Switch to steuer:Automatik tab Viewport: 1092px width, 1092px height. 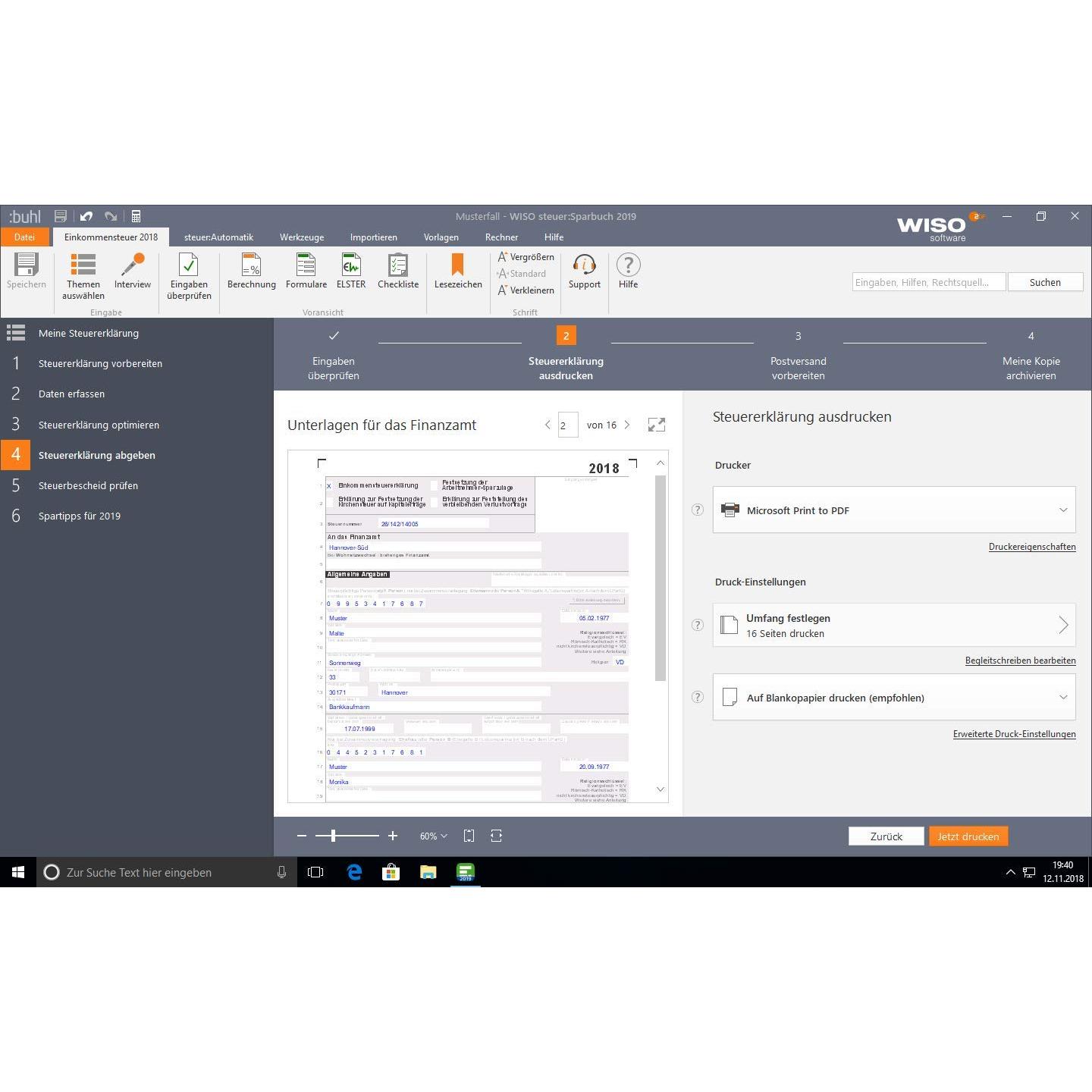[x=218, y=237]
